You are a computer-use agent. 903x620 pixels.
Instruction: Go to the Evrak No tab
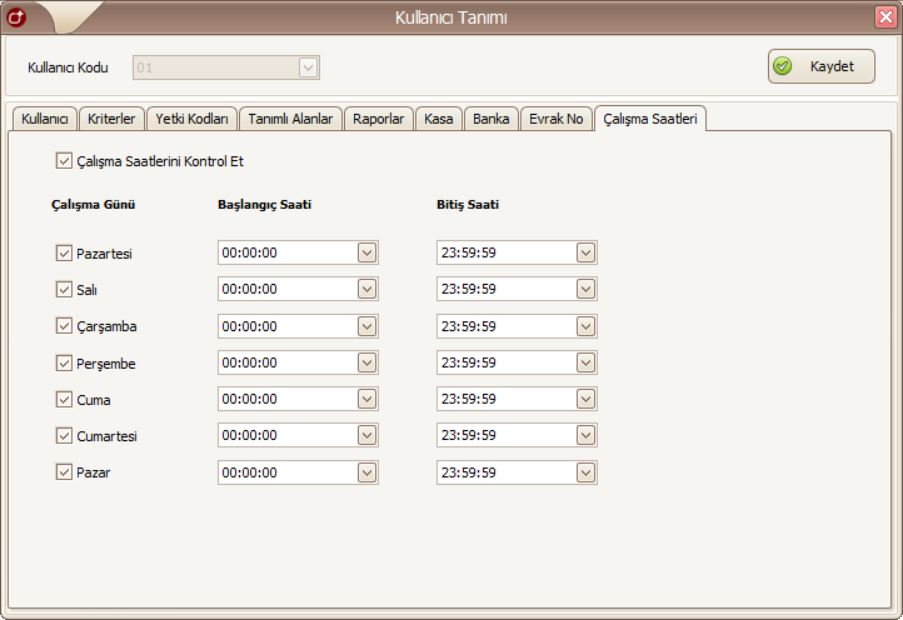(x=555, y=119)
